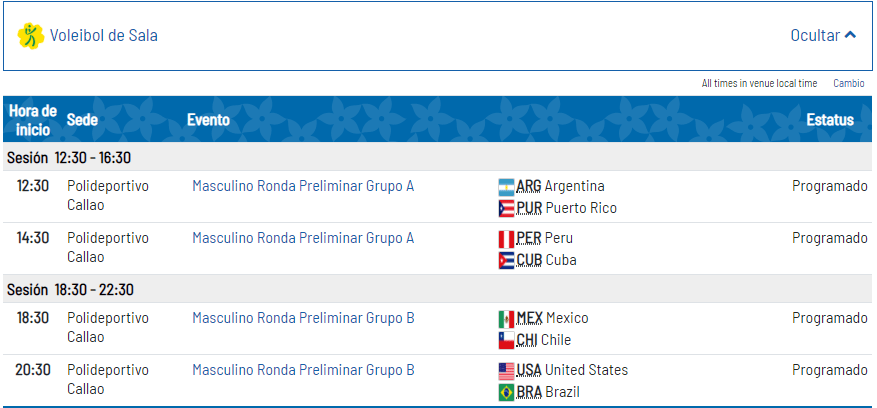
Task: Click the Brazil flag icon
Action: [x=506, y=393]
